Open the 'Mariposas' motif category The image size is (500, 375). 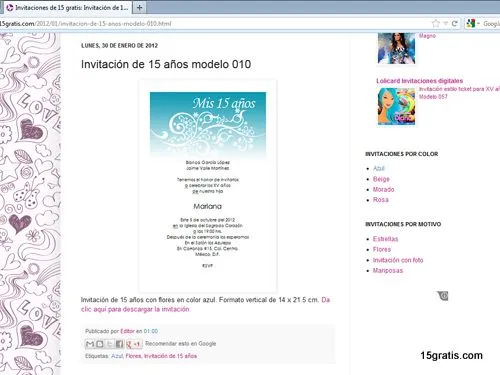(x=388, y=270)
